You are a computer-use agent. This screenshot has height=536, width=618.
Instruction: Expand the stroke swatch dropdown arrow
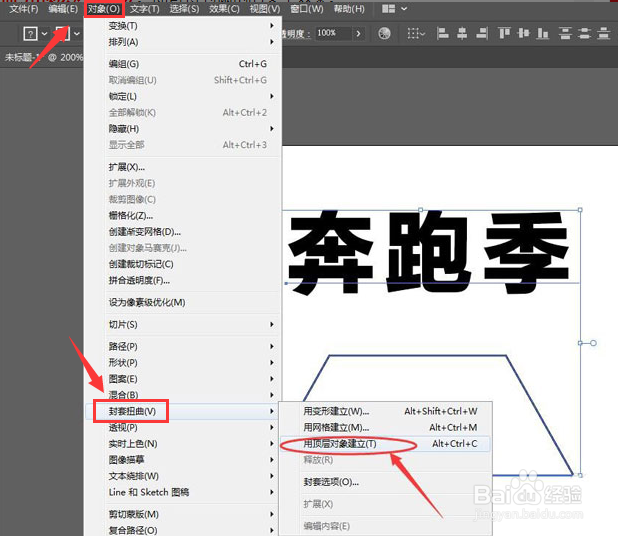coord(77,34)
